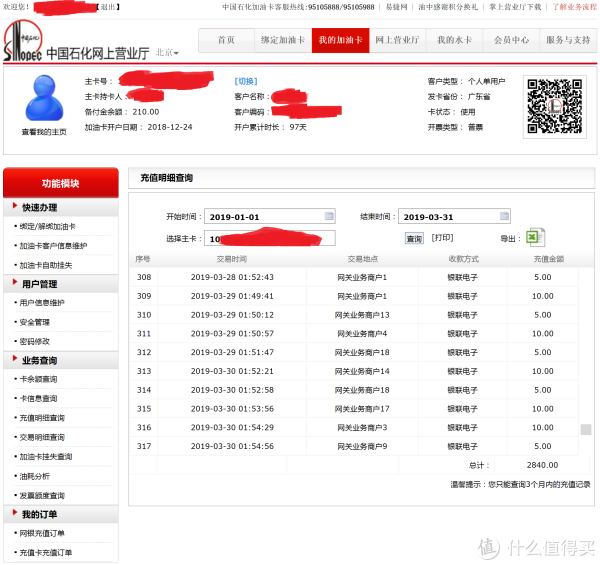Screen dimensions: 600x565
Task: Open the start date calendar picker icon
Action: click(x=329, y=216)
